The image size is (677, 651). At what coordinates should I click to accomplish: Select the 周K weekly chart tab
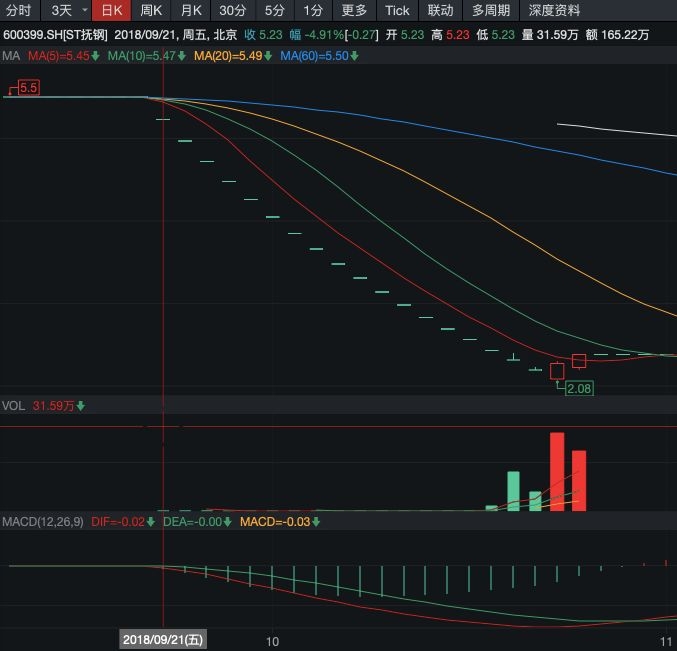point(151,11)
